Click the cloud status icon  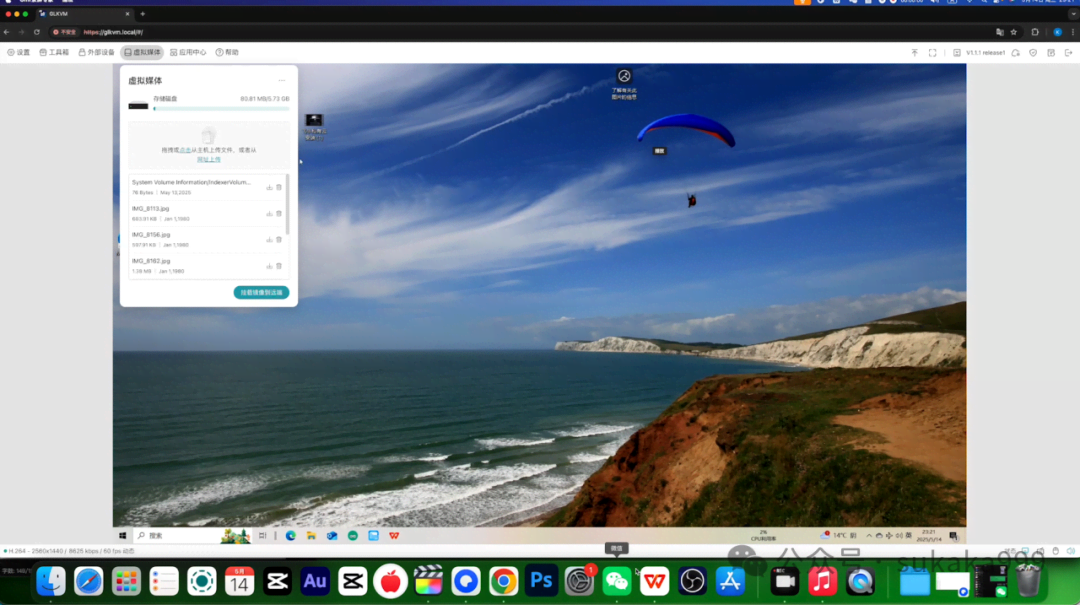coord(1015,52)
